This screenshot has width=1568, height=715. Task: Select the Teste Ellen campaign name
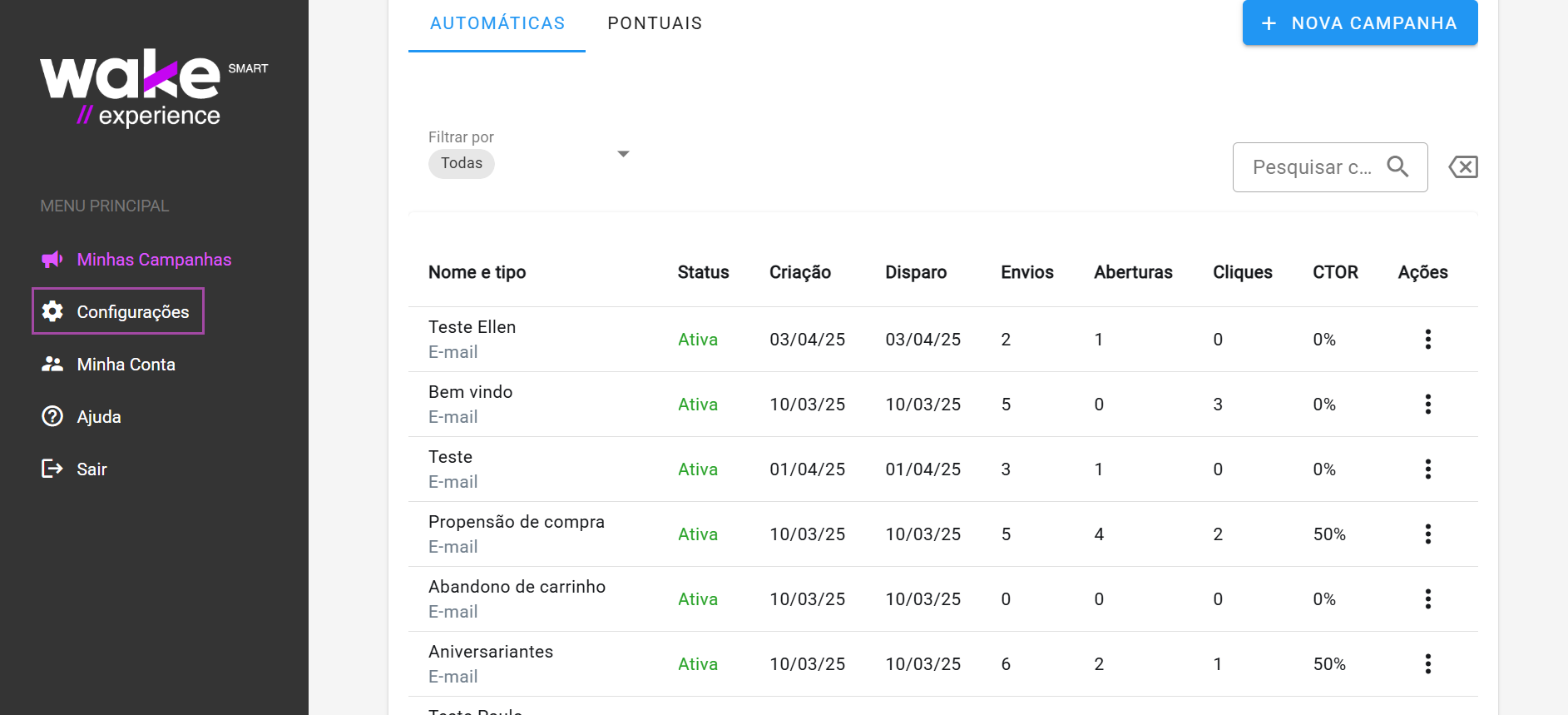(472, 327)
